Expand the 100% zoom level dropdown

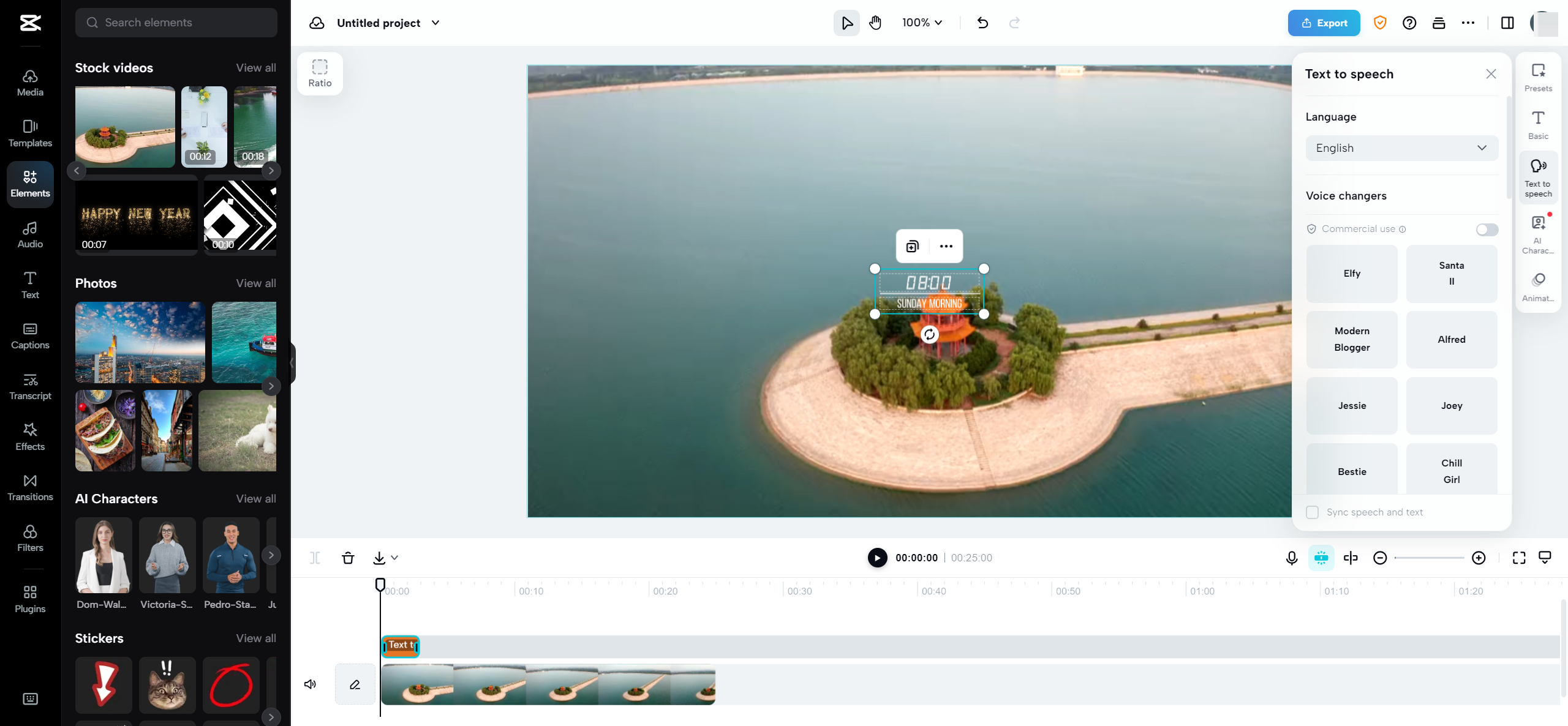(x=922, y=23)
